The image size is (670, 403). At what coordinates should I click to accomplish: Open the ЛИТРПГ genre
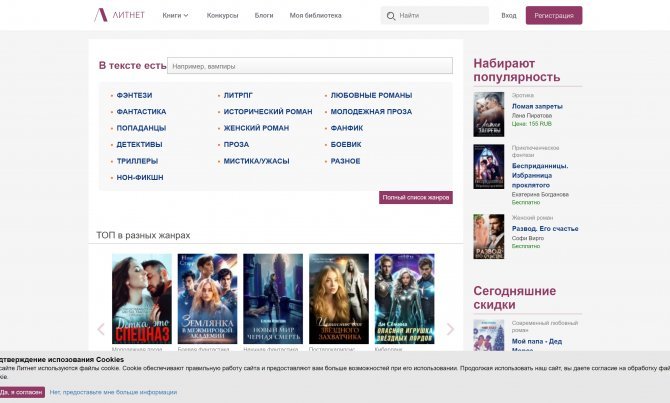[238, 95]
